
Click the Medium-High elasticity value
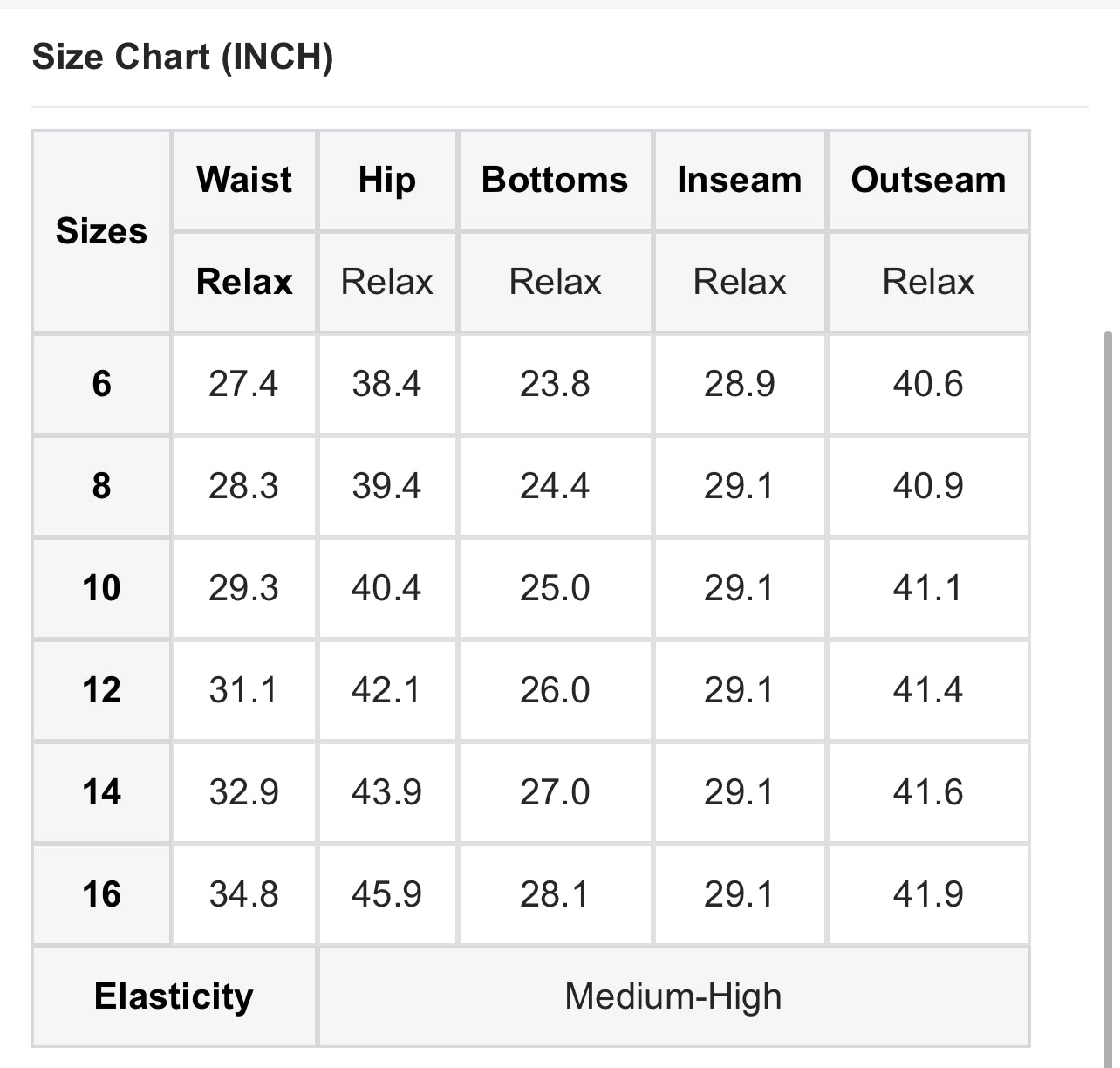pos(673,996)
